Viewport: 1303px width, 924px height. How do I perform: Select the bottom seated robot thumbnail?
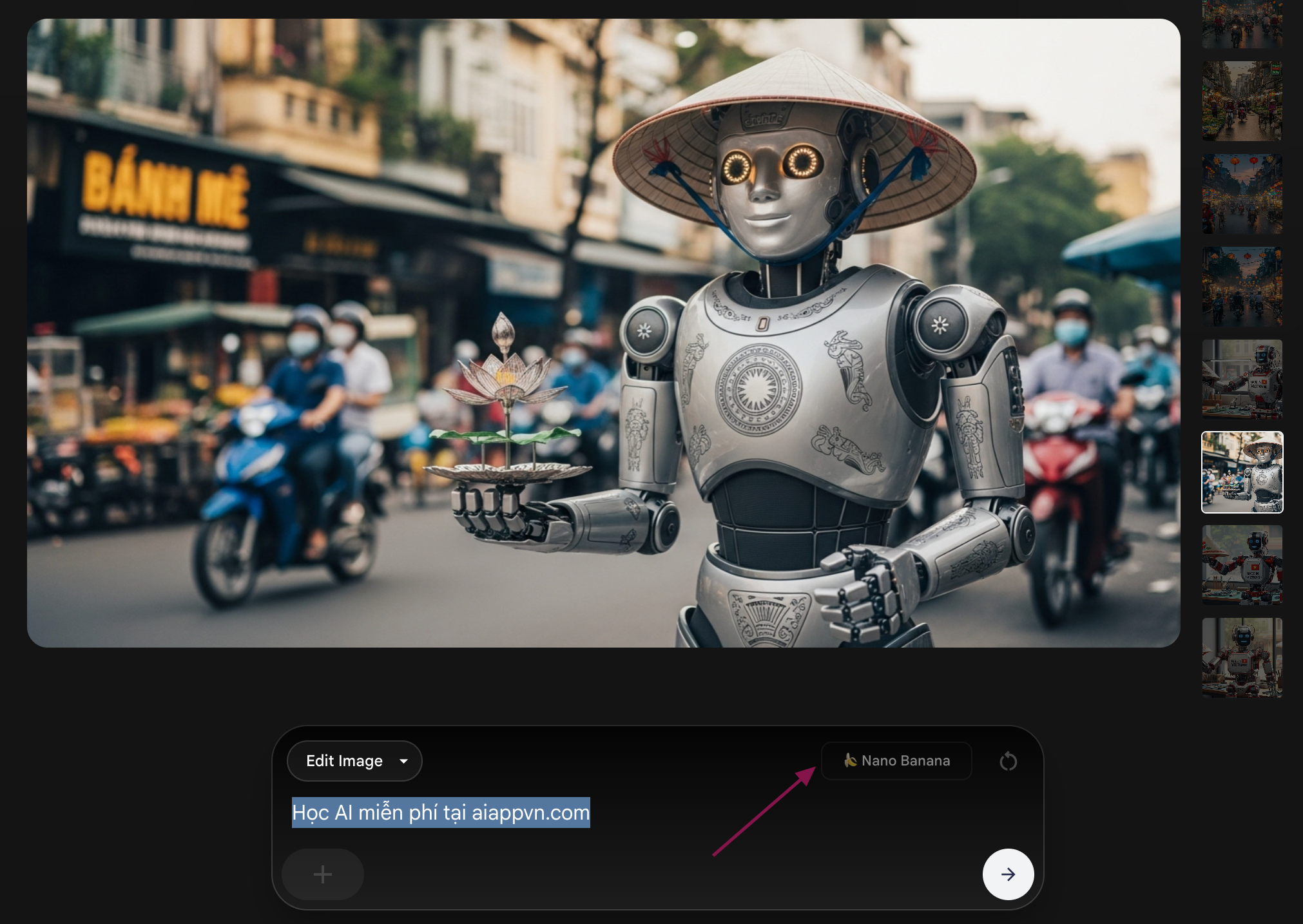click(x=1242, y=658)
